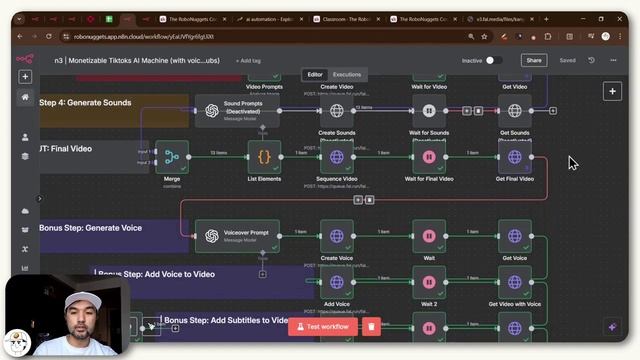
Task: Open the Voiceover Prompt node
Action: (237, 236)
